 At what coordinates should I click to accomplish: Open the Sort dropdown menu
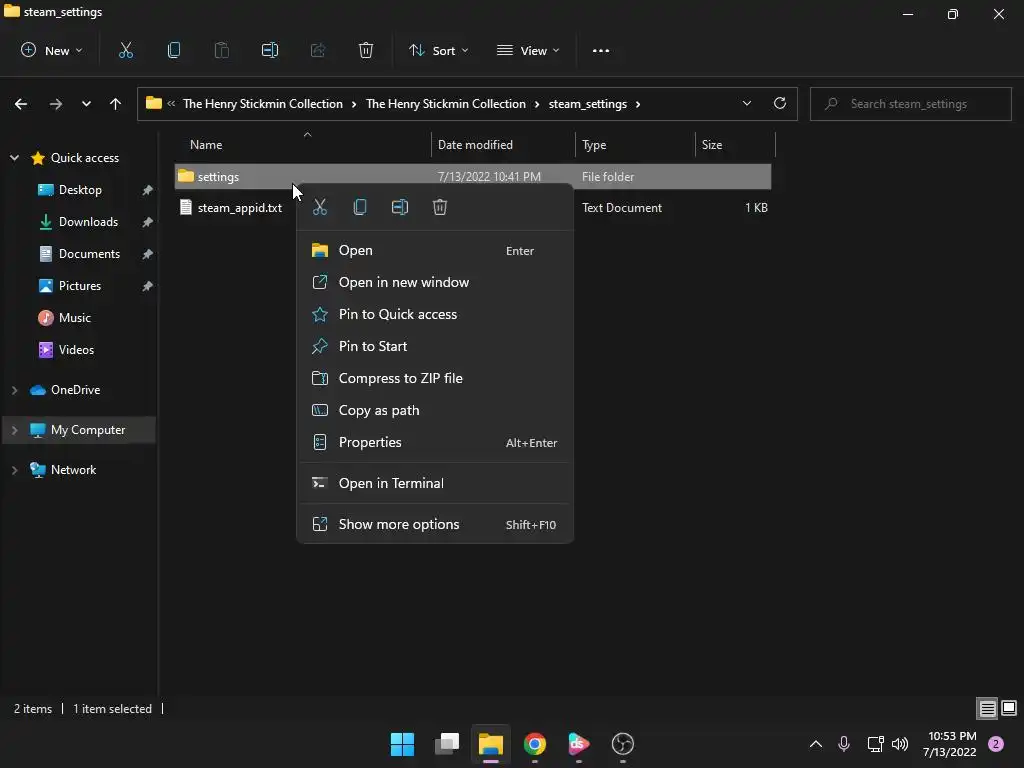[438, 50]
